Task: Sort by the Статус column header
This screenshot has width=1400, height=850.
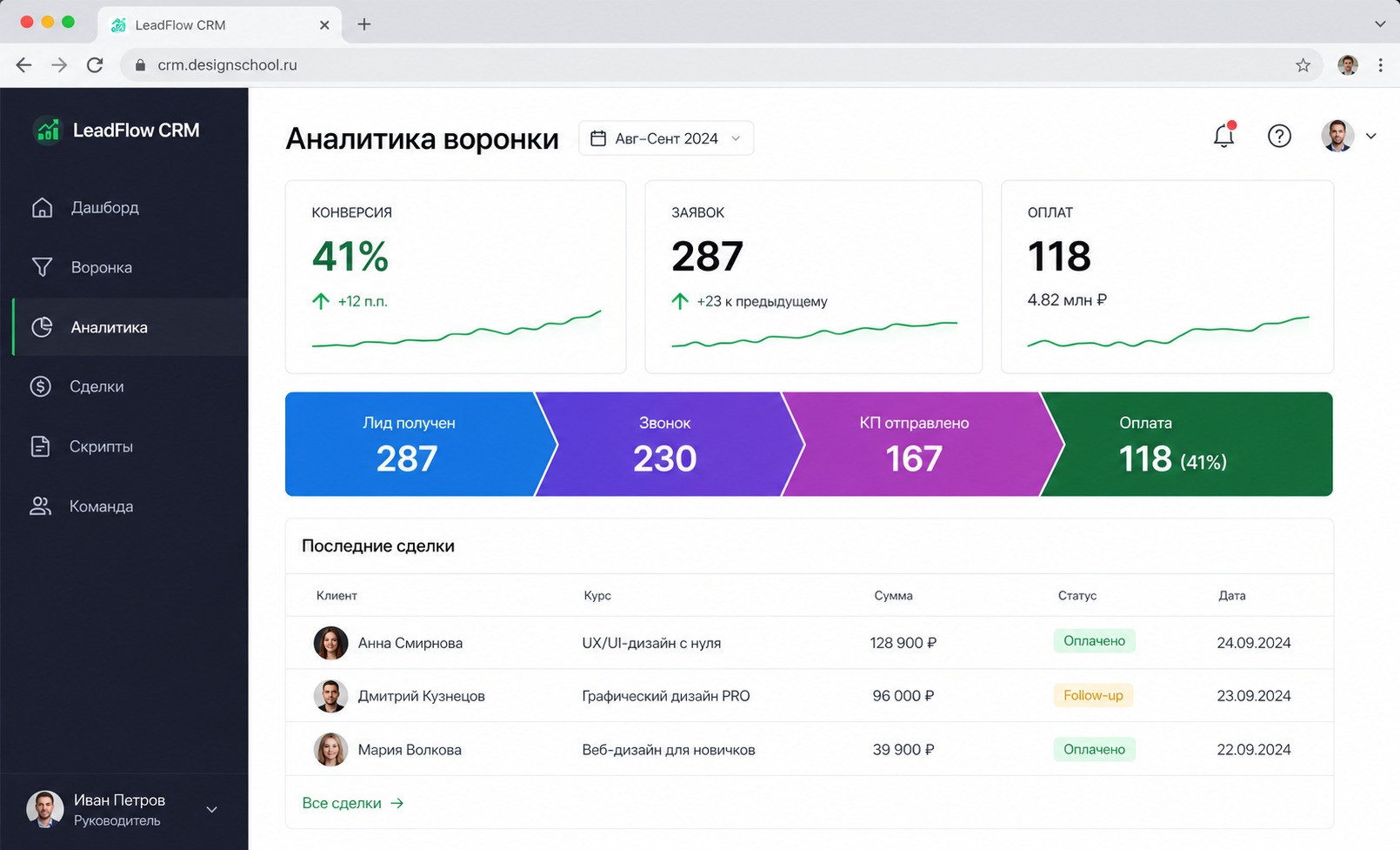Action: [1077, 596]
